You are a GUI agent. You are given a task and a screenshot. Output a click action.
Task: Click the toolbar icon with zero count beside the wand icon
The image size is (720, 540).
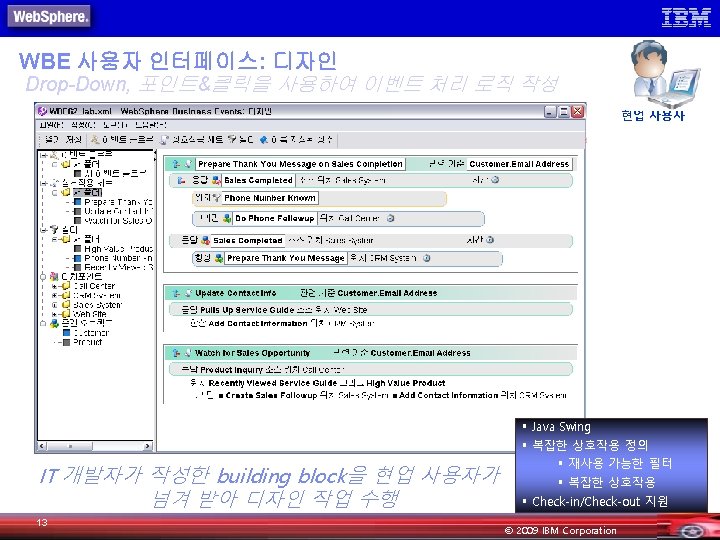[x=96, y=139]
